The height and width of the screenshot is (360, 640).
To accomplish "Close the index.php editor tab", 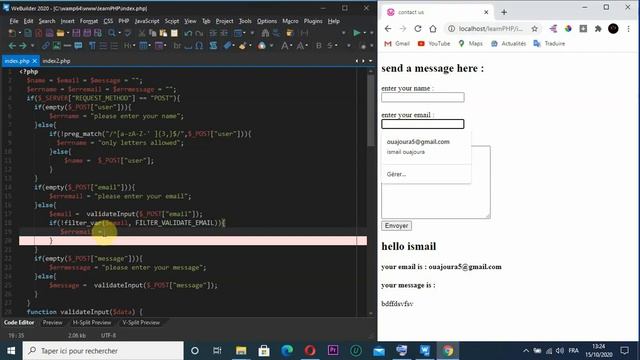I will coord(35,61).
